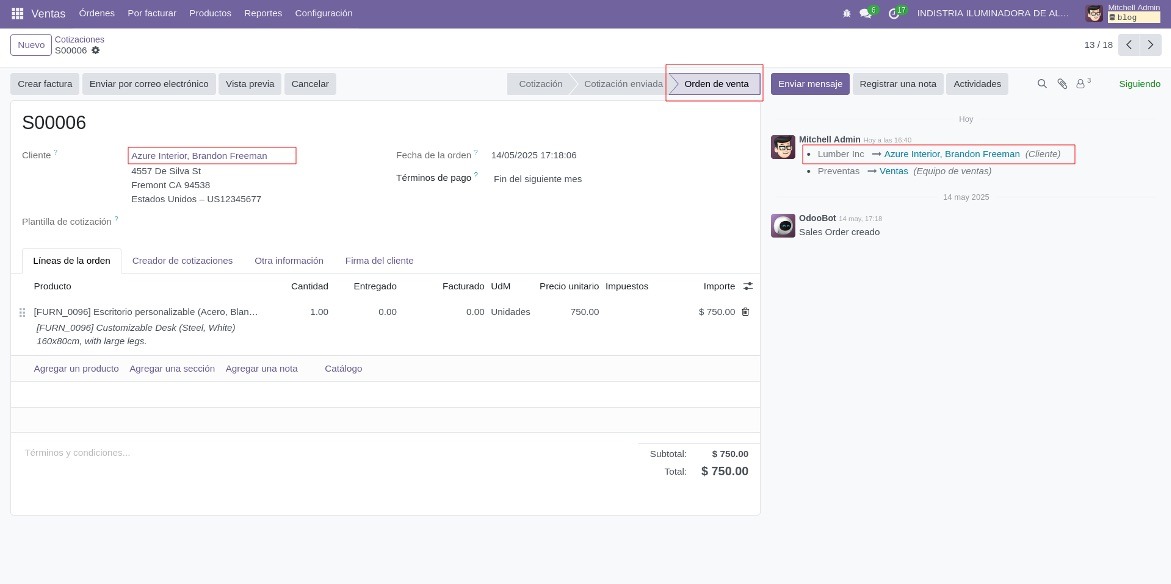Image resolution: width=1171 pixels, height=584 pixels.
Task: Click the Escritorio personalizable product cell
Action: pos(146,311)
